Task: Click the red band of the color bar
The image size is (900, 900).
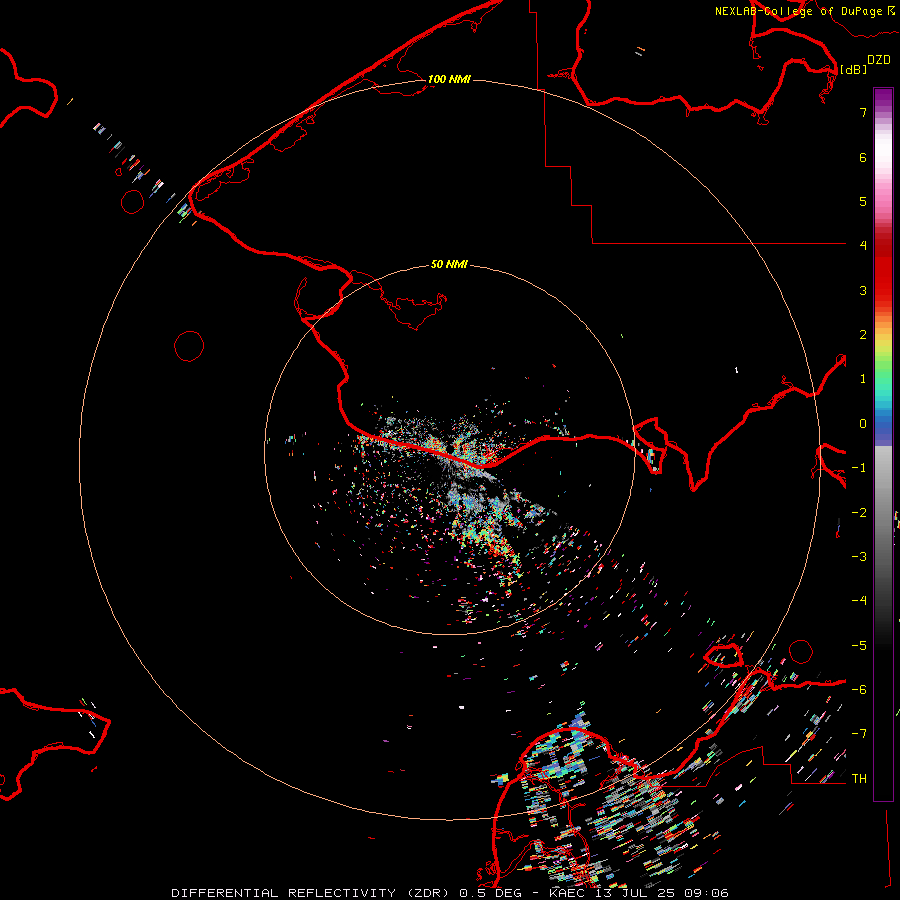Action: click(883, 270)
